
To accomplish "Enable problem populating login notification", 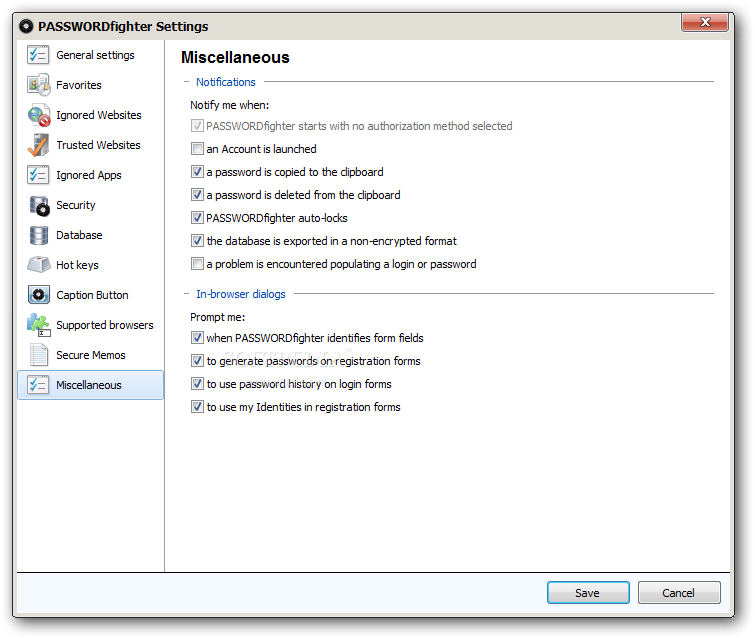I will (x=197, y=263).
